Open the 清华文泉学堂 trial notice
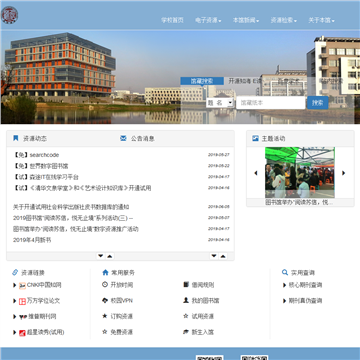 click(82, 188)
